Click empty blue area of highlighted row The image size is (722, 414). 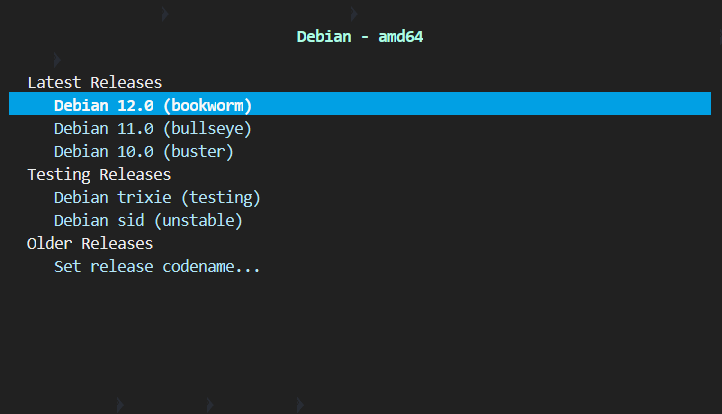click(480, 105)
